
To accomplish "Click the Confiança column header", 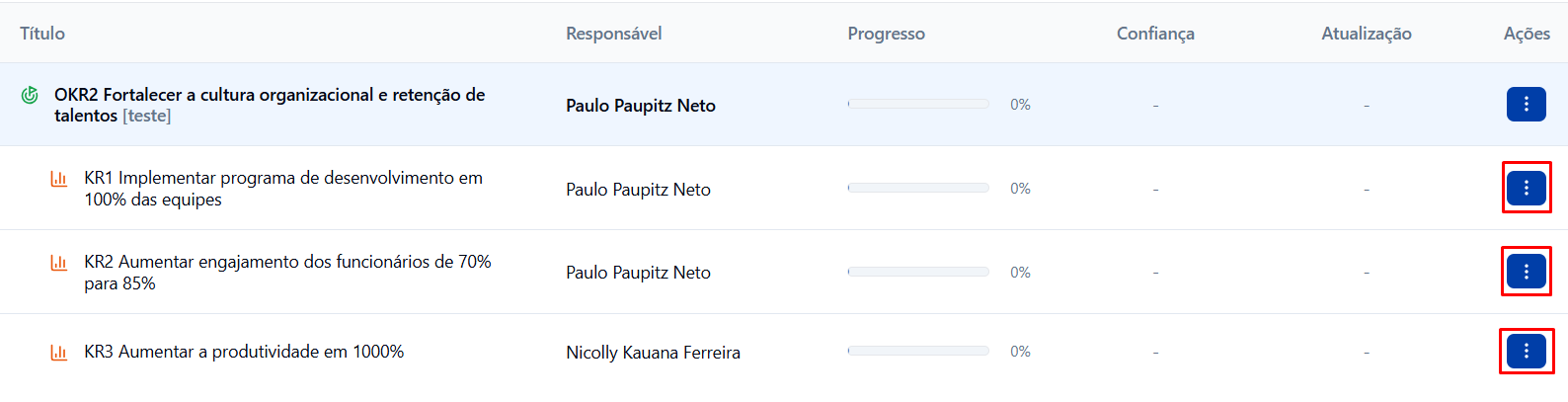I will [x=1155, y=34].
